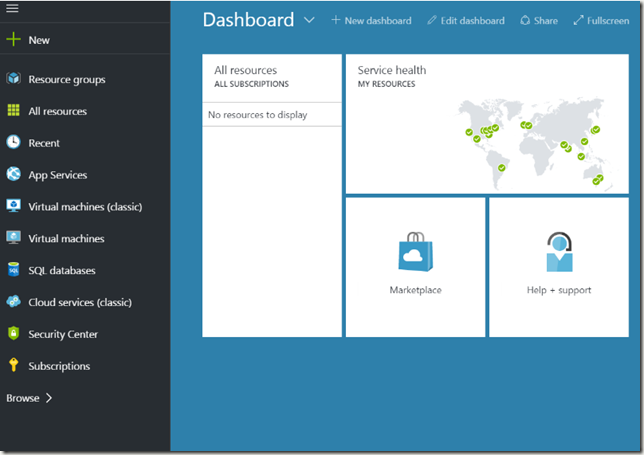Image resolution: width=644 pixels, height=455 pixels.
Task: Click the Marketplace tile label
Action: click(x=415, y=290)
